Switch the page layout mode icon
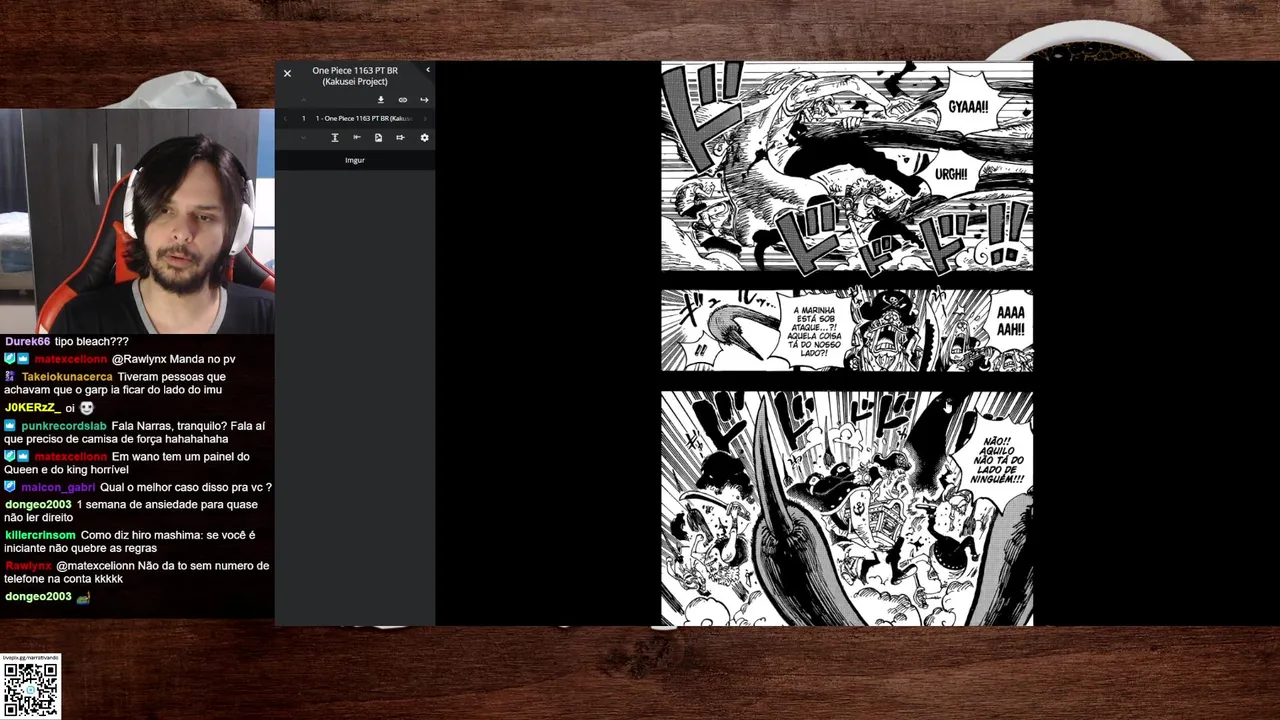The image size is (1280, 720). (378, 138)
